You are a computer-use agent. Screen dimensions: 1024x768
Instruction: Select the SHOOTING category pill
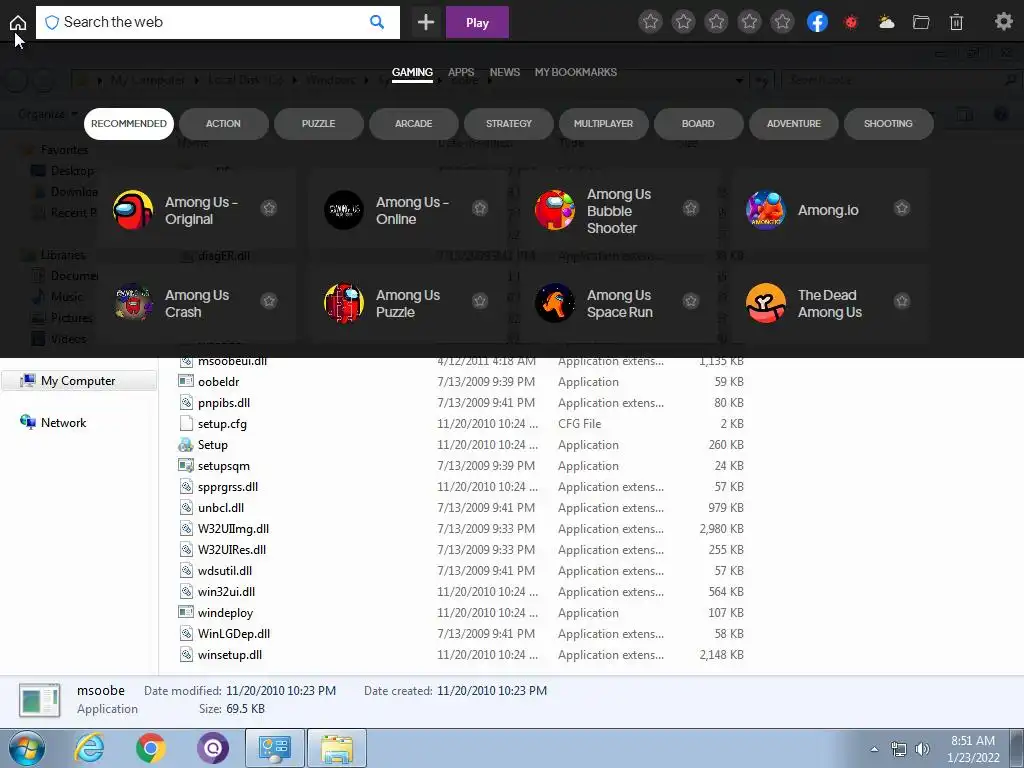tap(888, 124)
